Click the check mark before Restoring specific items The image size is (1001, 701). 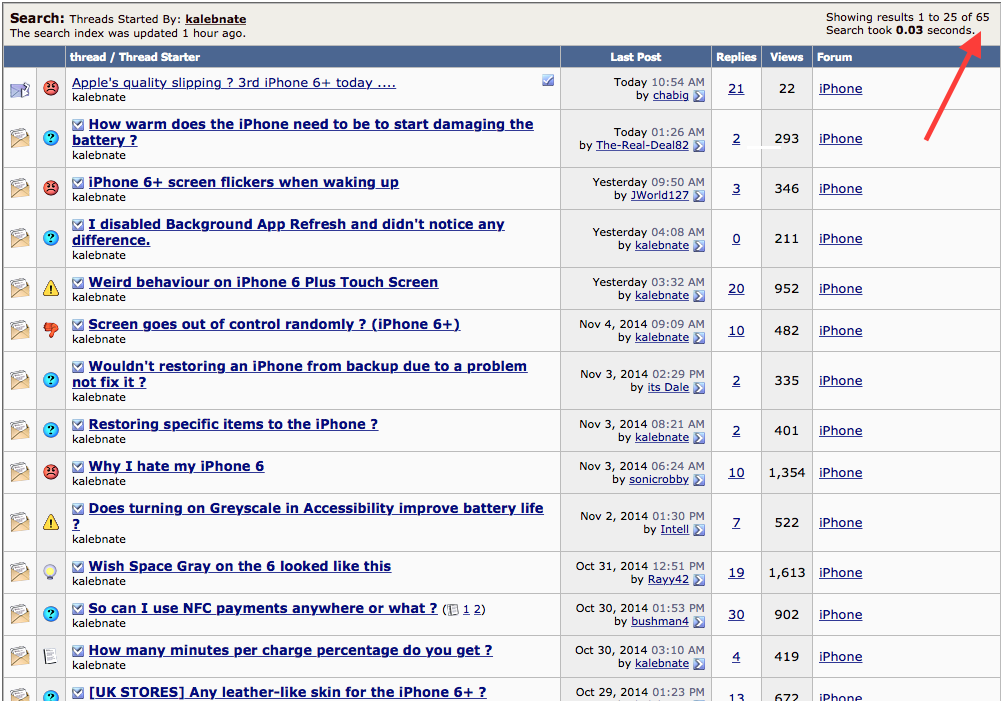pyautogui.click(x=78, y=425)
